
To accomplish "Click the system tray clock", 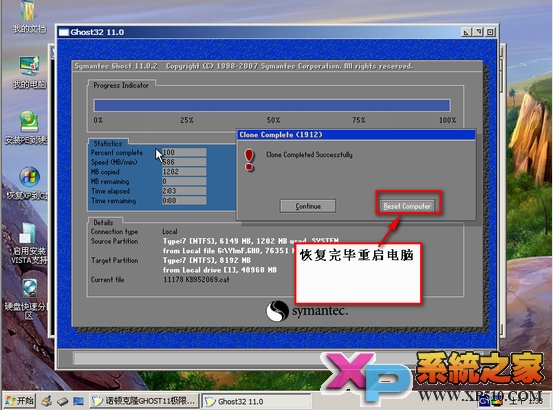I will coord(525,402).
